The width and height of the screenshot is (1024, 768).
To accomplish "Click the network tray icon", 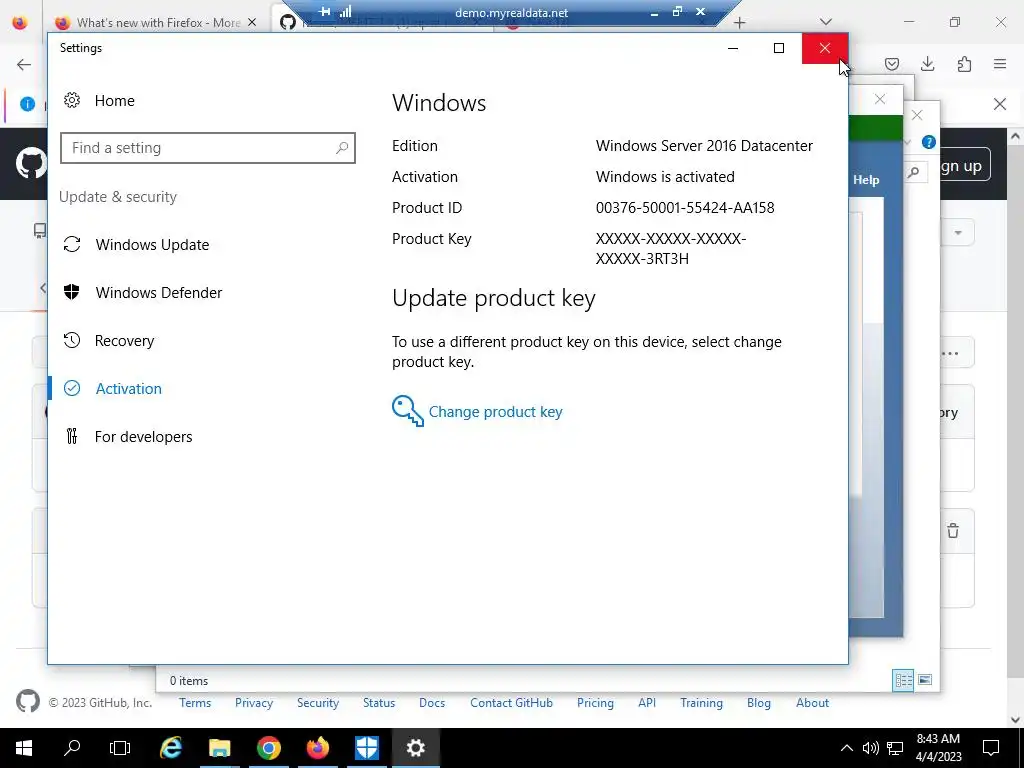I will 895,748.
